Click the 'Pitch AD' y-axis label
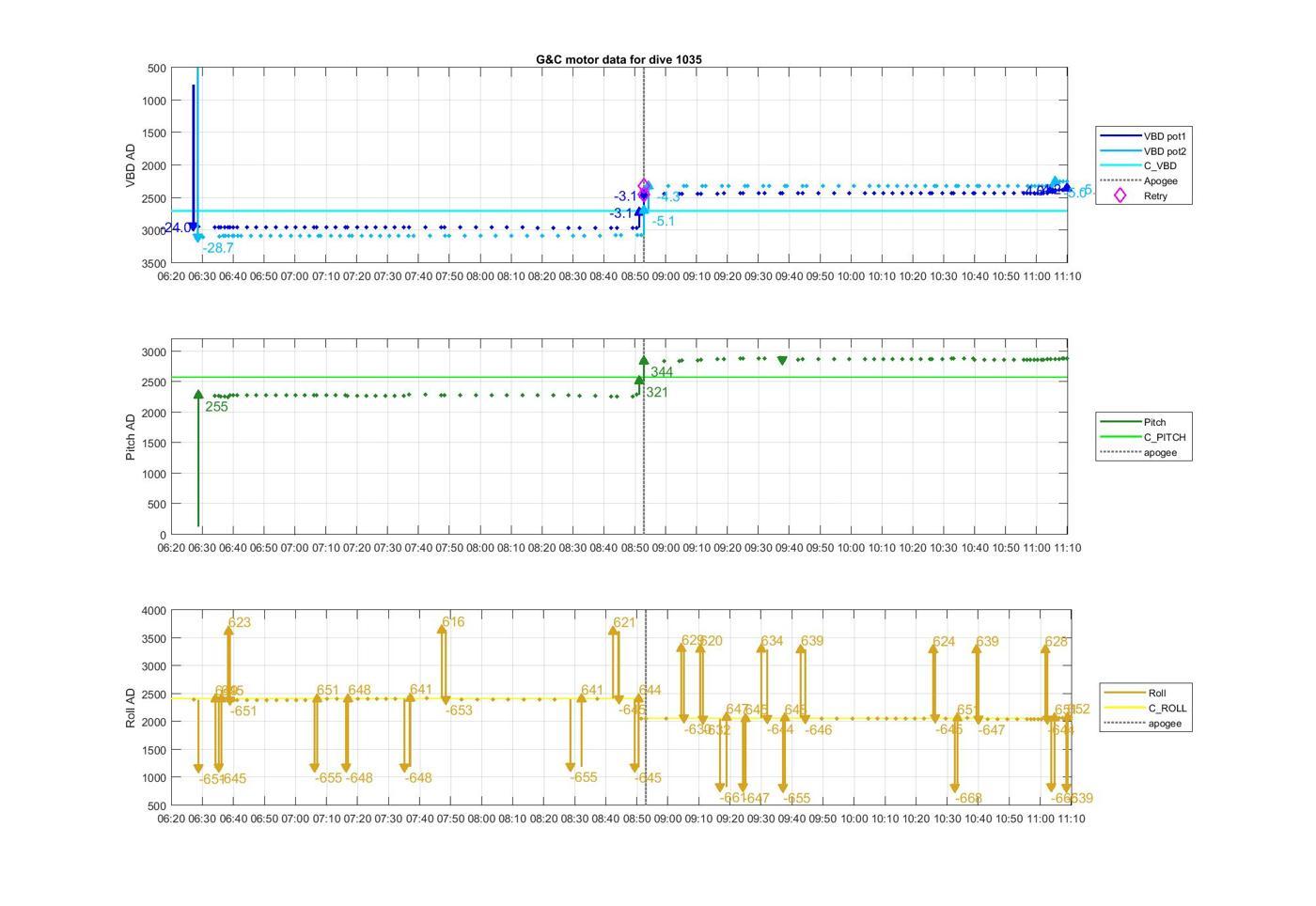Viewport: 1316px width, 906px height. (x=131, y=437)
